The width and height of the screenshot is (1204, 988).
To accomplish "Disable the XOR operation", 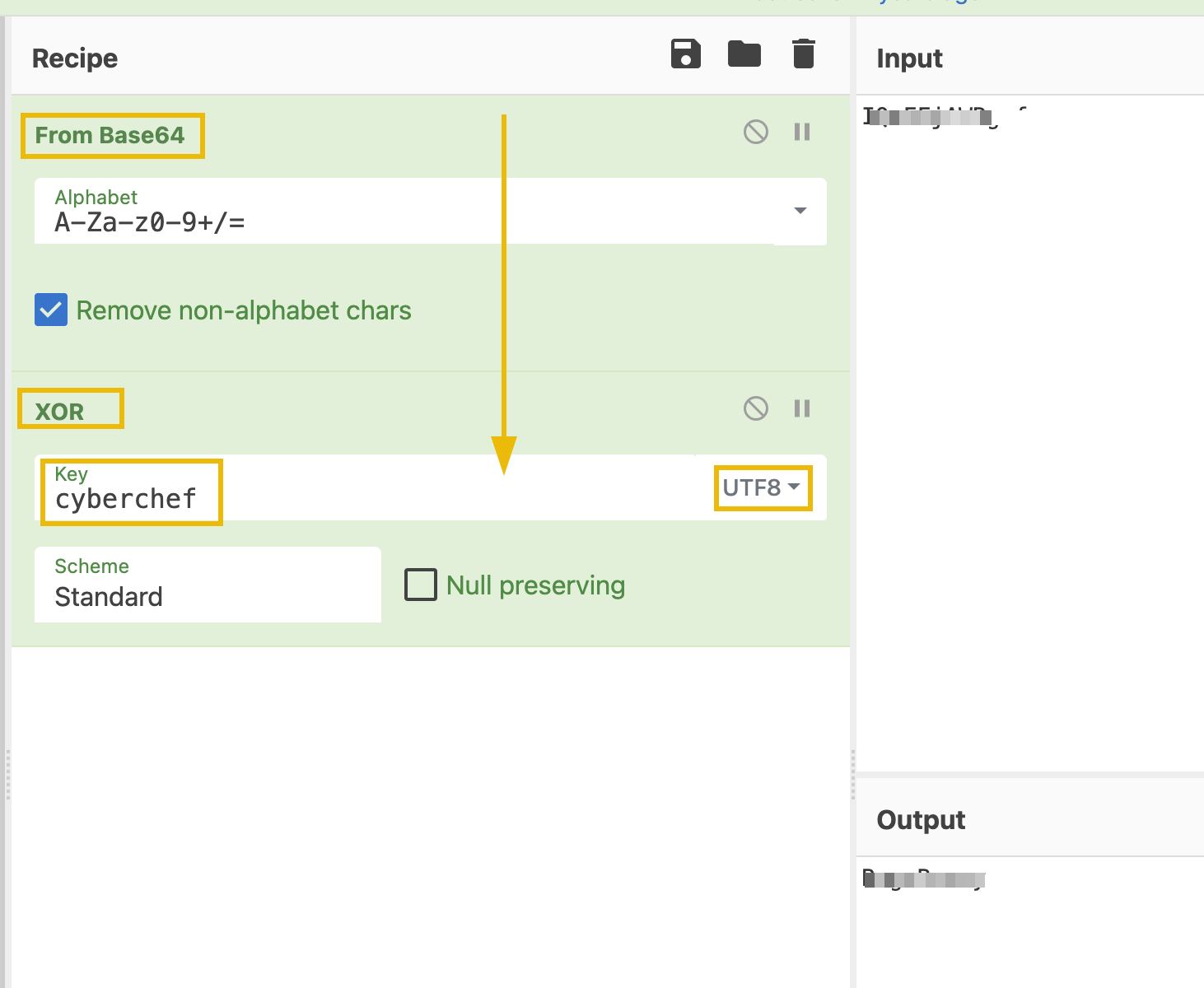I will click(754, 408).
